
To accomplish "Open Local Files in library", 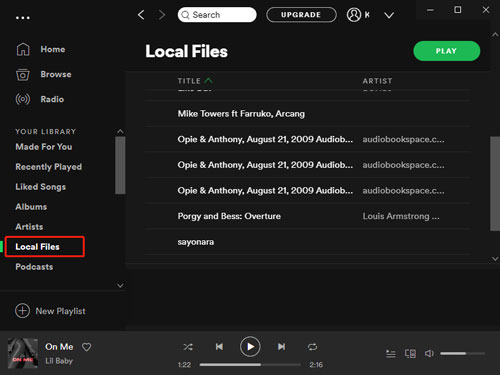I will coord(37,247).
